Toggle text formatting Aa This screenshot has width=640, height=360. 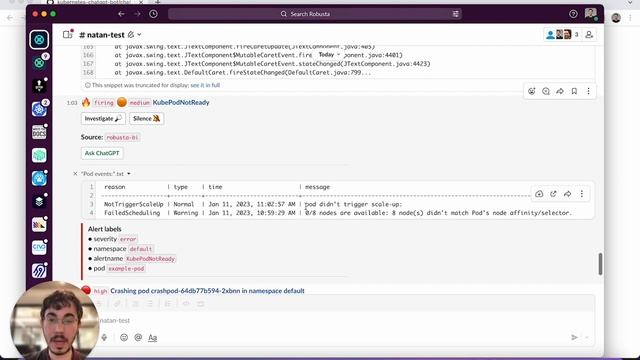point(152,338)
